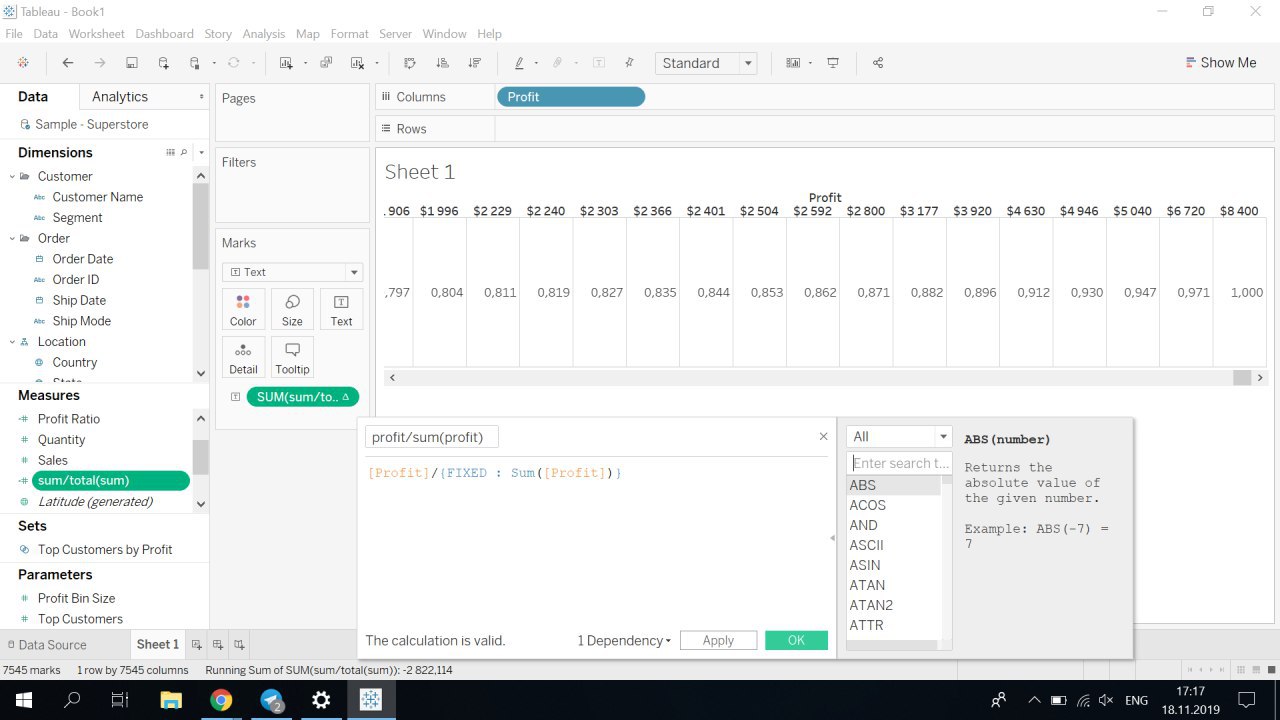Open the File menu
Viewport: 1280px width, 720px height.
14,33
